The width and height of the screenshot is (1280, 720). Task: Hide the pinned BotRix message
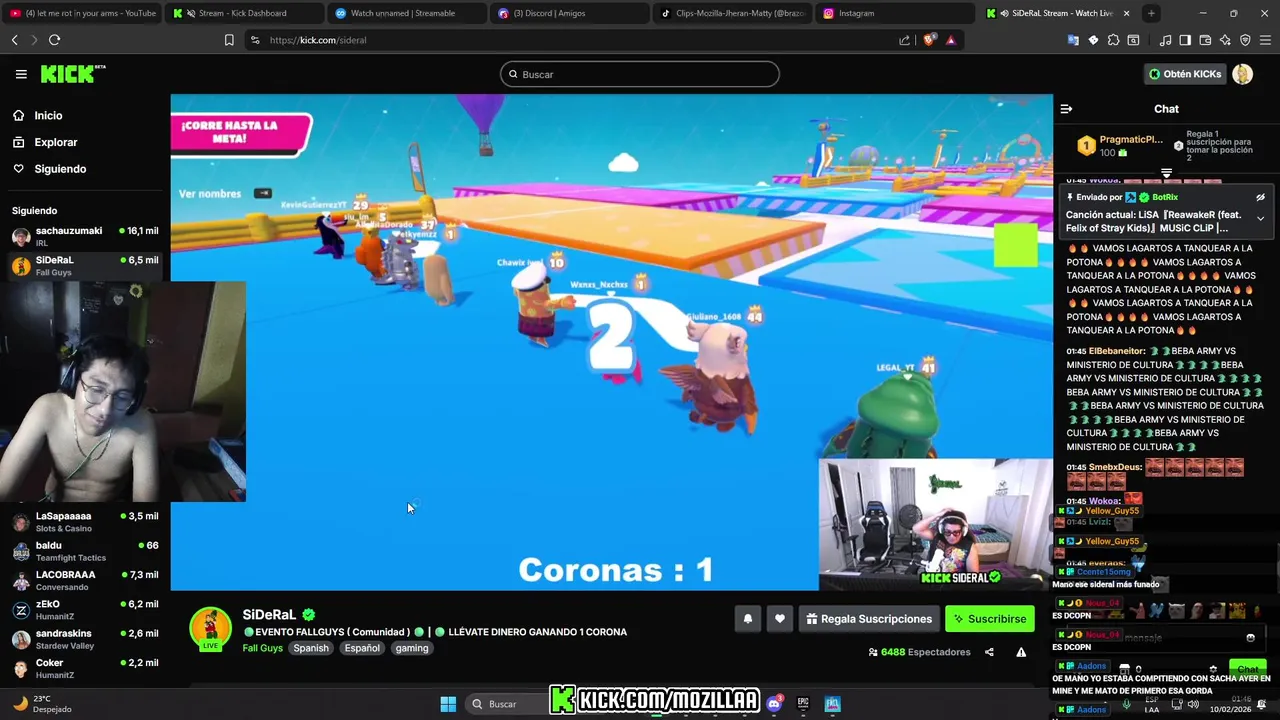coord(1260,197)
